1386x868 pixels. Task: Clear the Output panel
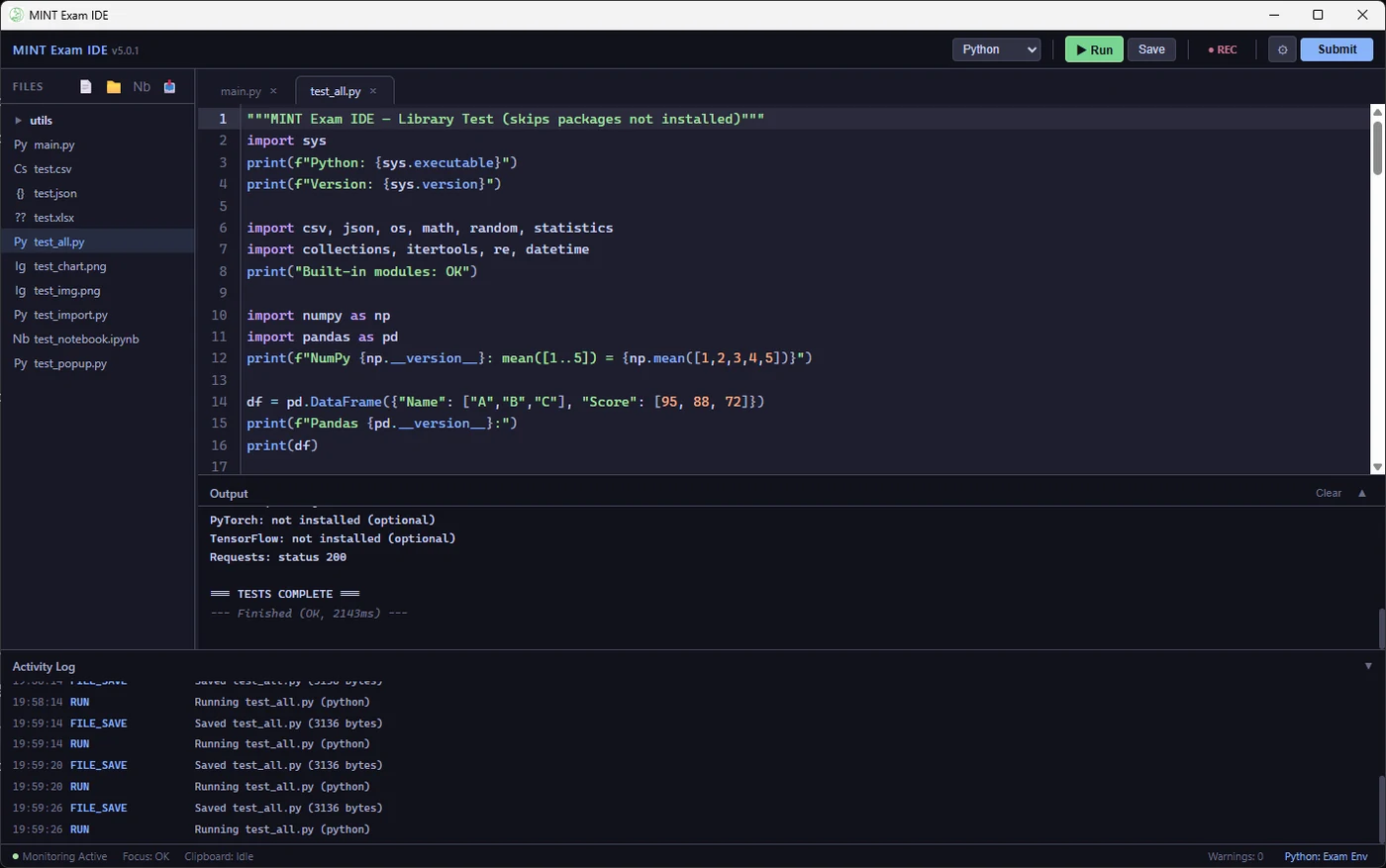point(1329,493)
